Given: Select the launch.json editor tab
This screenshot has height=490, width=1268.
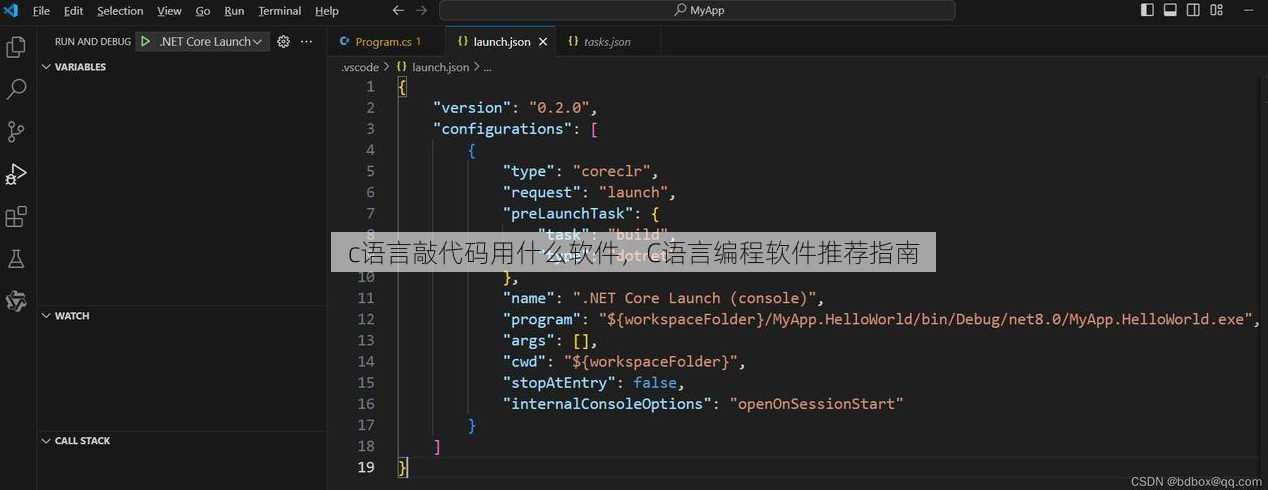Looking at the screenshot, I should tap(501, 42).
